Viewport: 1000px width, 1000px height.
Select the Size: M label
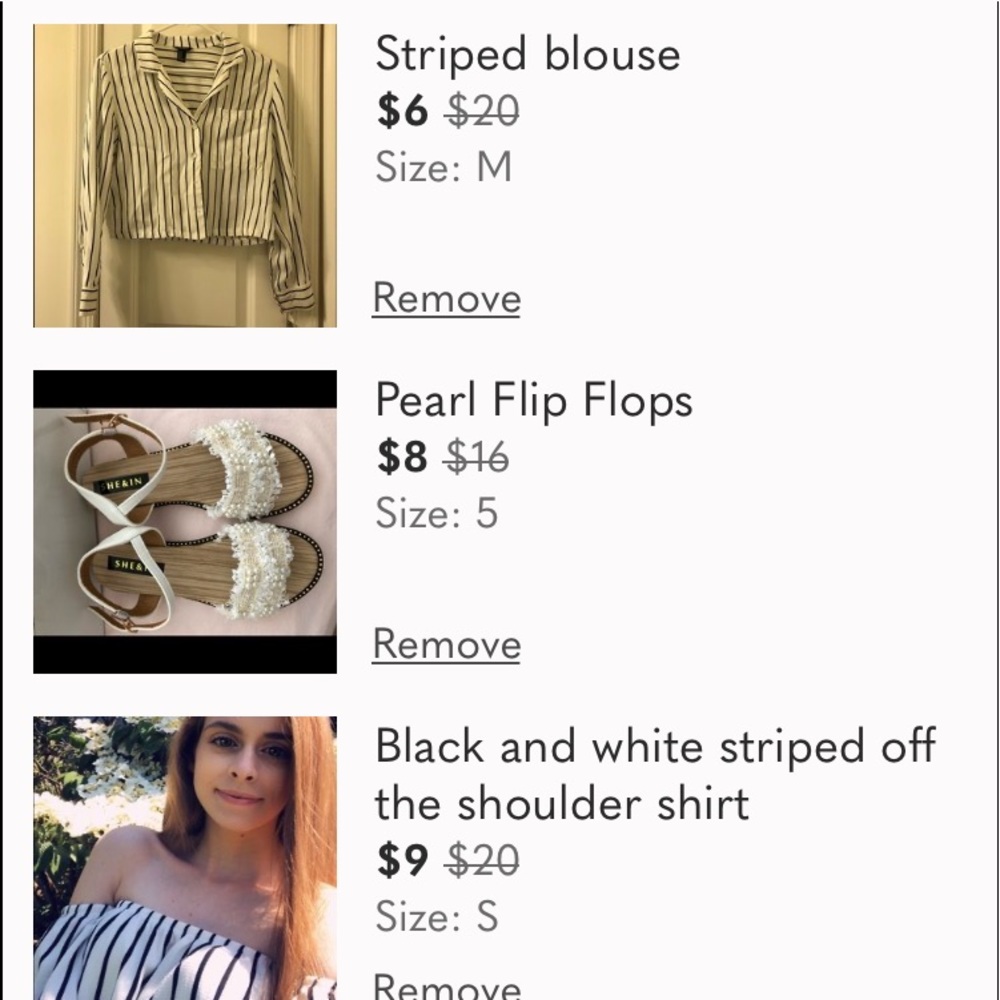[x=443, y=166]
